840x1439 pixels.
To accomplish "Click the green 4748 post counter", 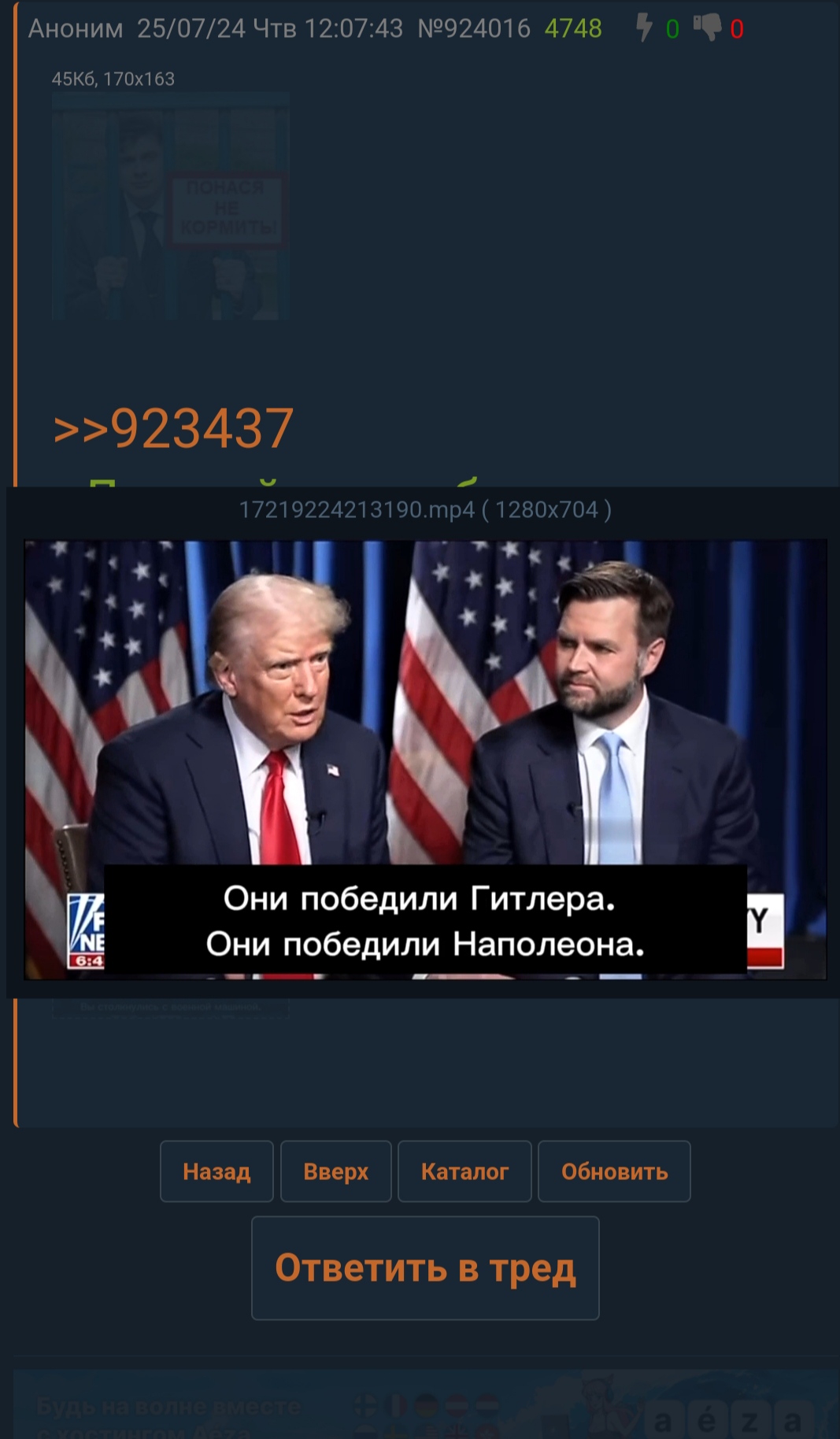I will pyautogui.click(x=573, y=28).
